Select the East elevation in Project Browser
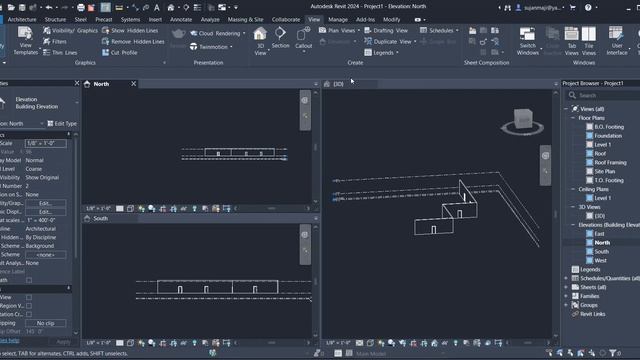640x360 pixels. (599, 234)
